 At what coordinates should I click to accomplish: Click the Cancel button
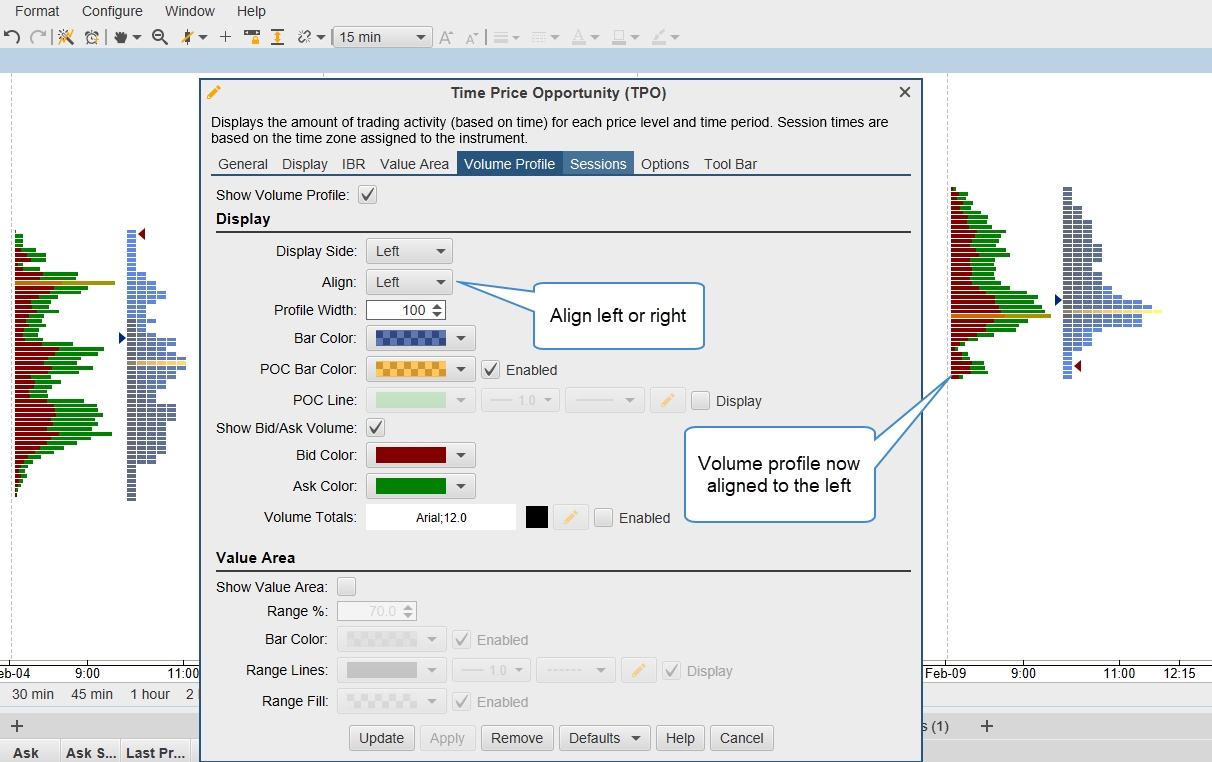pyautogui.click(x=741, y=738)
